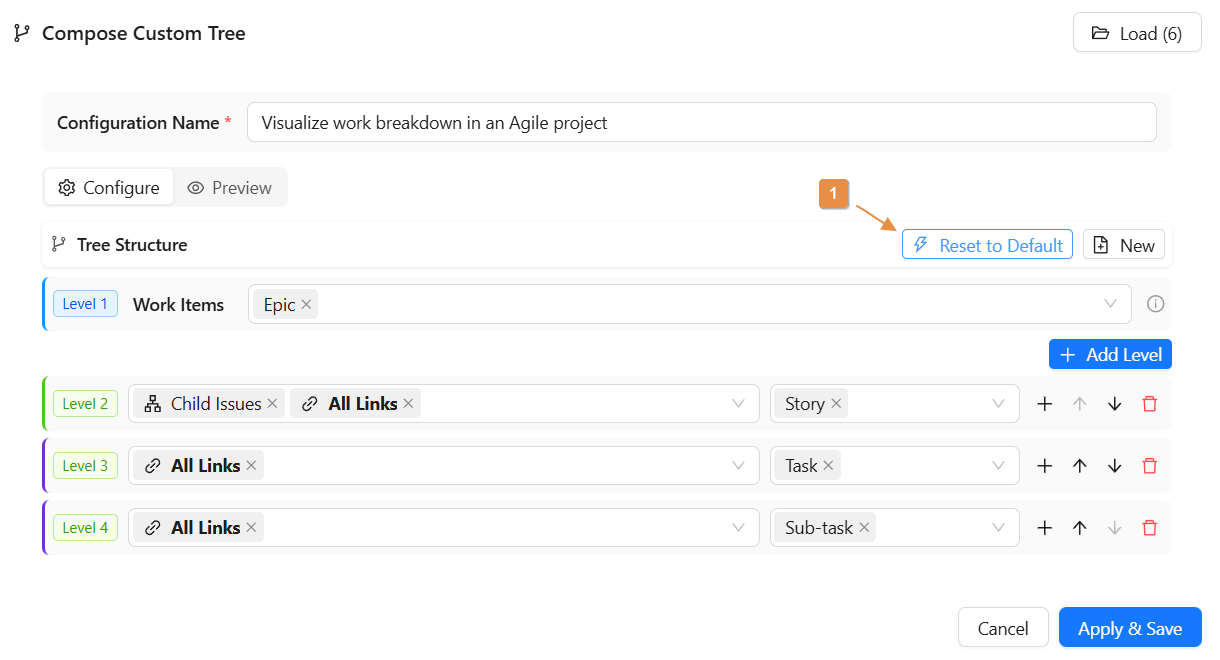1220x660 pixels.
Task: Expand the Level 1 Work Items dropdown
Action: coord(1110,304)
